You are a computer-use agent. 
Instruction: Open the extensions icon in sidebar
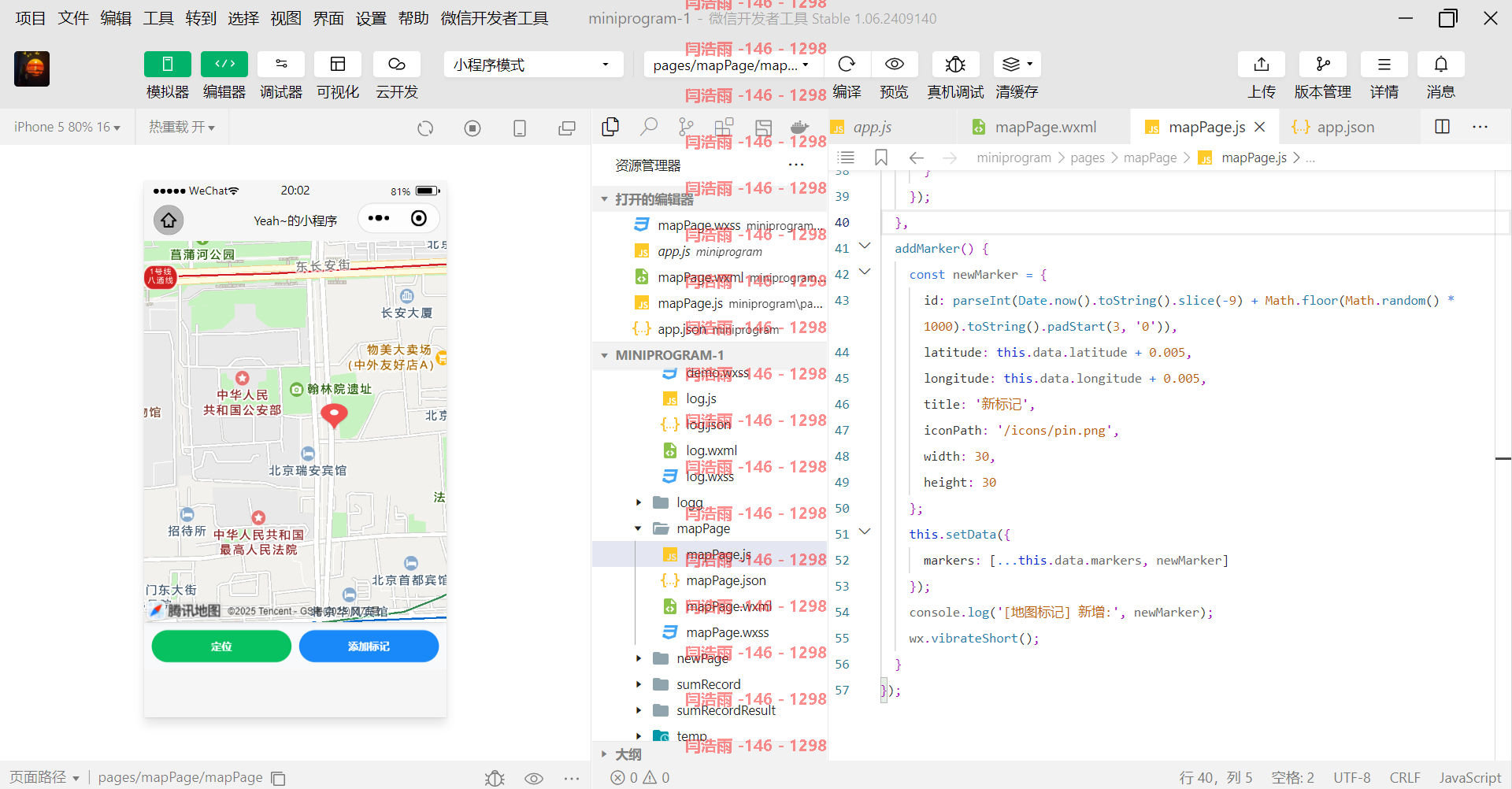tap(724, 127)
